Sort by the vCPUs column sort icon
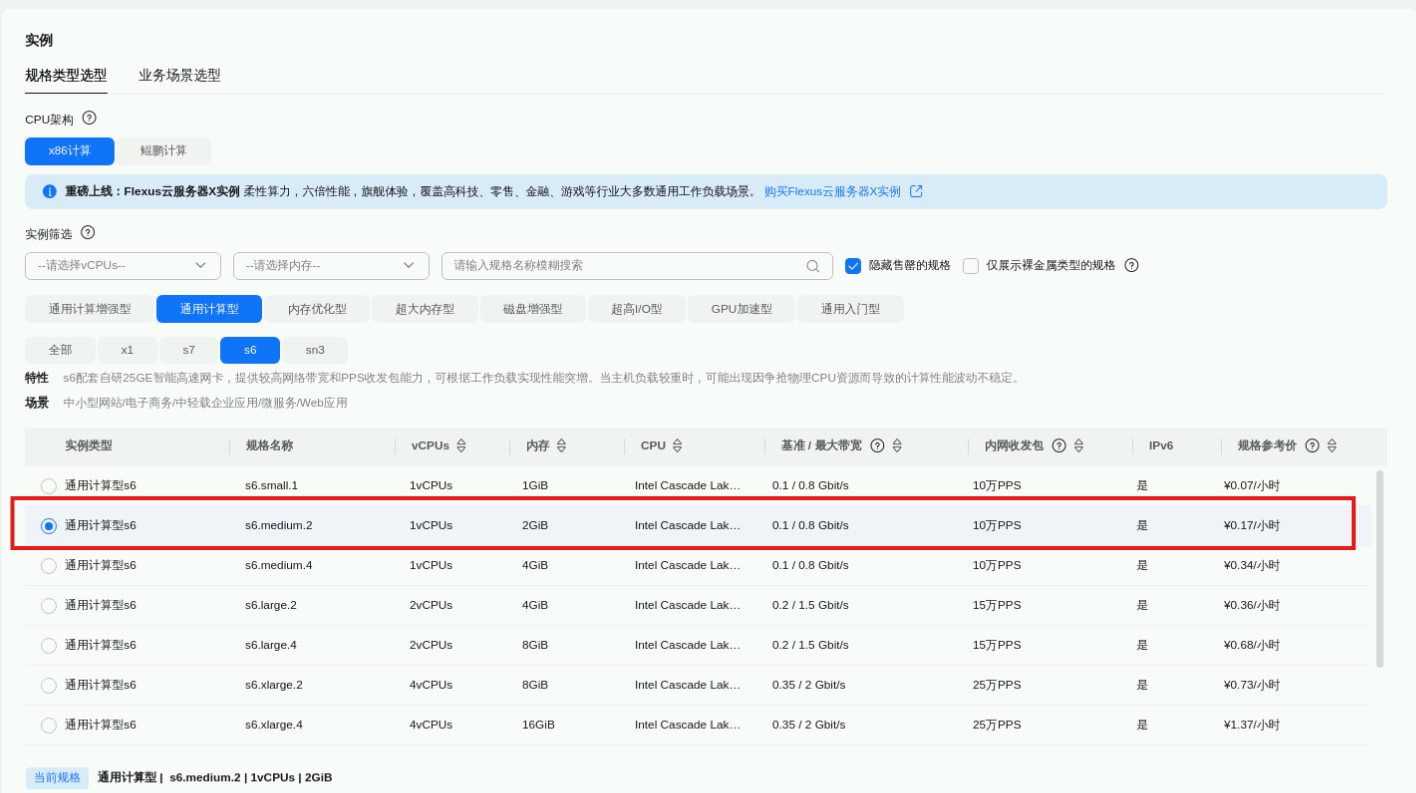The image size is (1416, 793). click(461, 446)
